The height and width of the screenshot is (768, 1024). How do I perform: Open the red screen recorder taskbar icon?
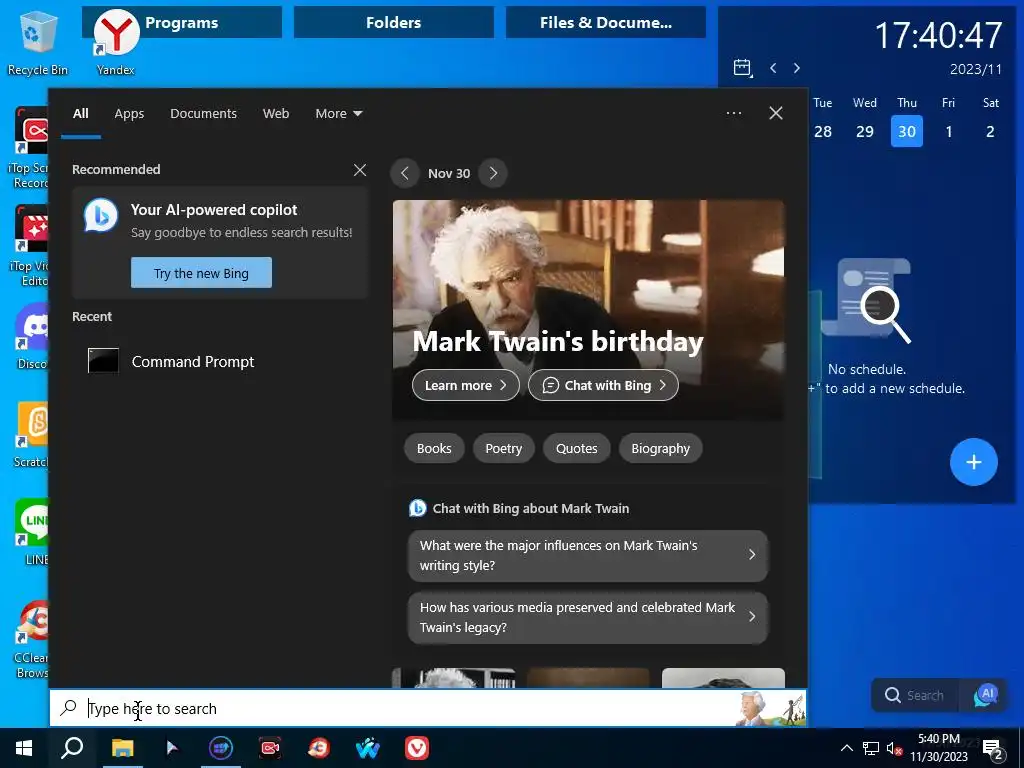click(270, 748)
